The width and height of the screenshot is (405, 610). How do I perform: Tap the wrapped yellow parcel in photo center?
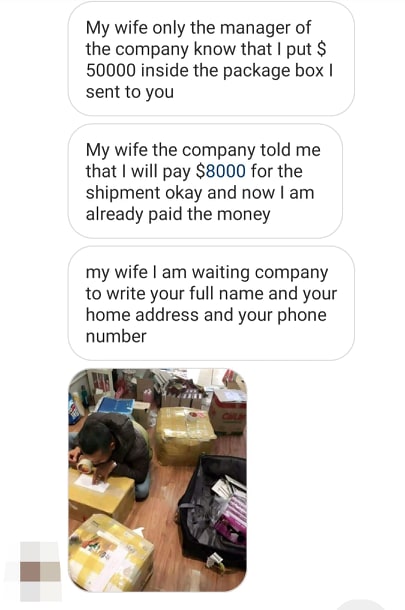click(x=185, y=435)
